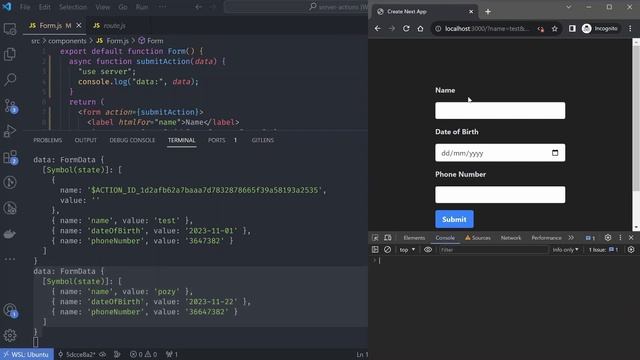This screenshot has height=360, width=640.
Task: Click the 'Form' symbol breadcrumb
Action: [x=151, y=41]
